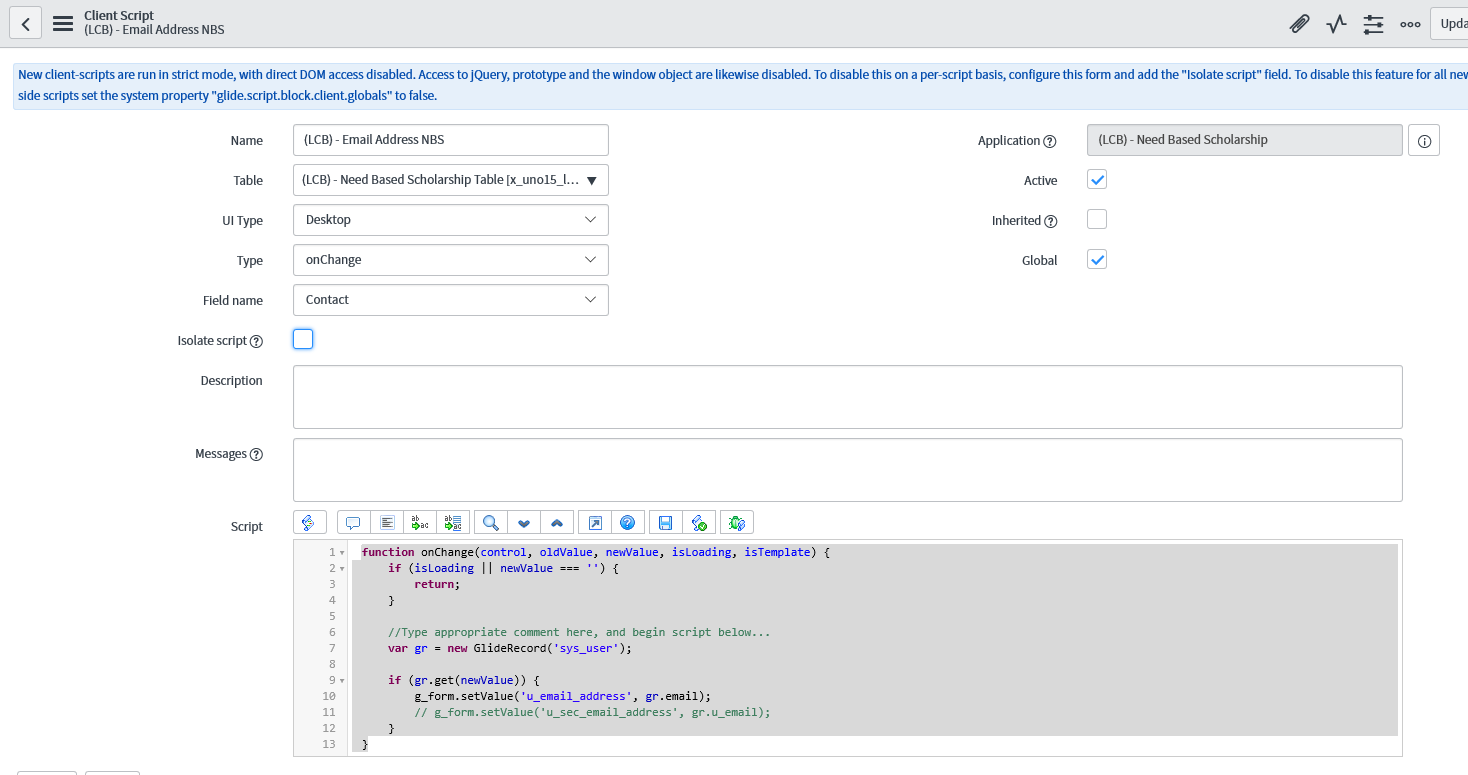Click the Replace All icon in script toolbar

pos(453,522)
